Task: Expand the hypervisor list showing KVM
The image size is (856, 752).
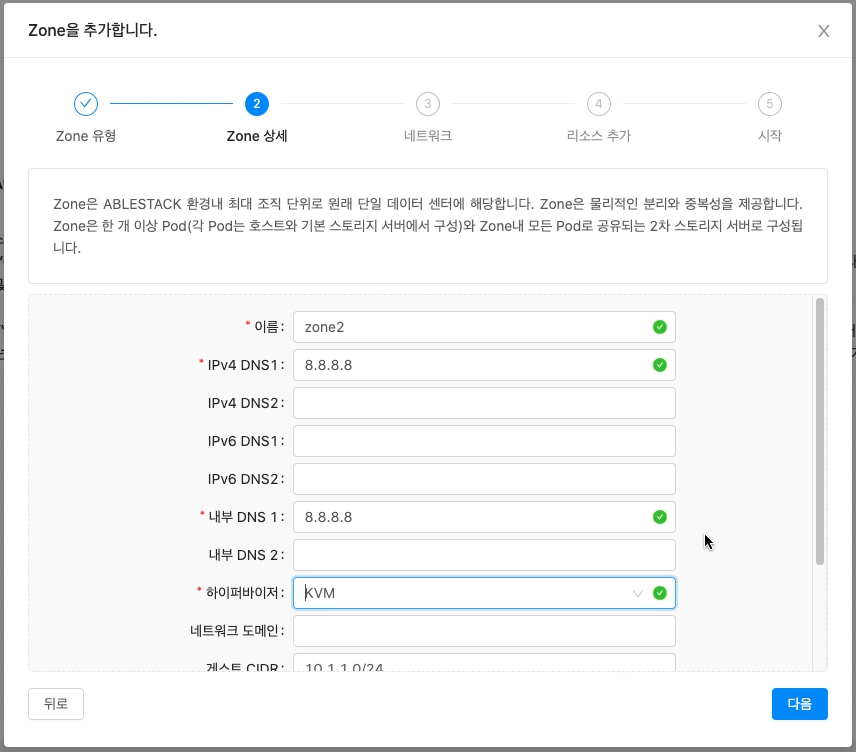Action: [x=470, y=592]
